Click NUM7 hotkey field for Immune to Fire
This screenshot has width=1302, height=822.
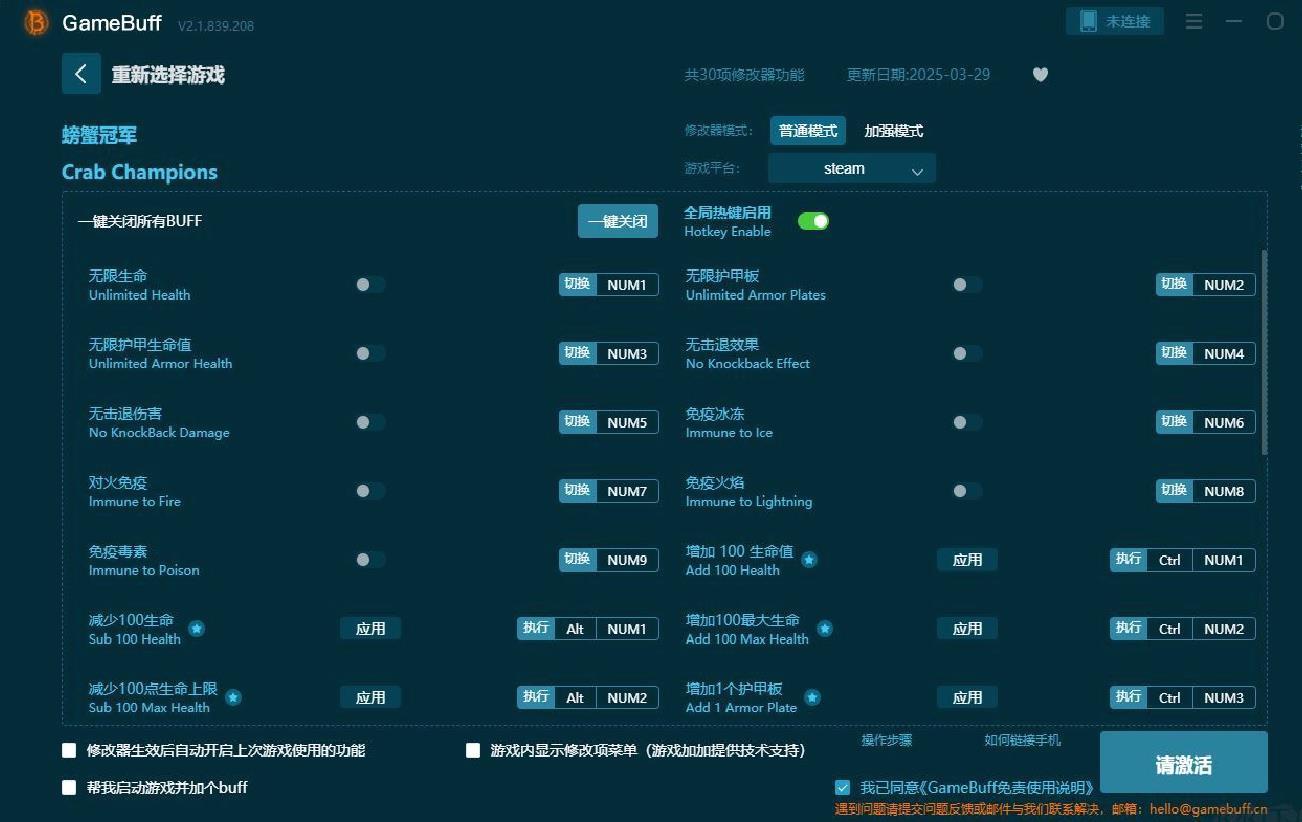click(x=627, y=491)
